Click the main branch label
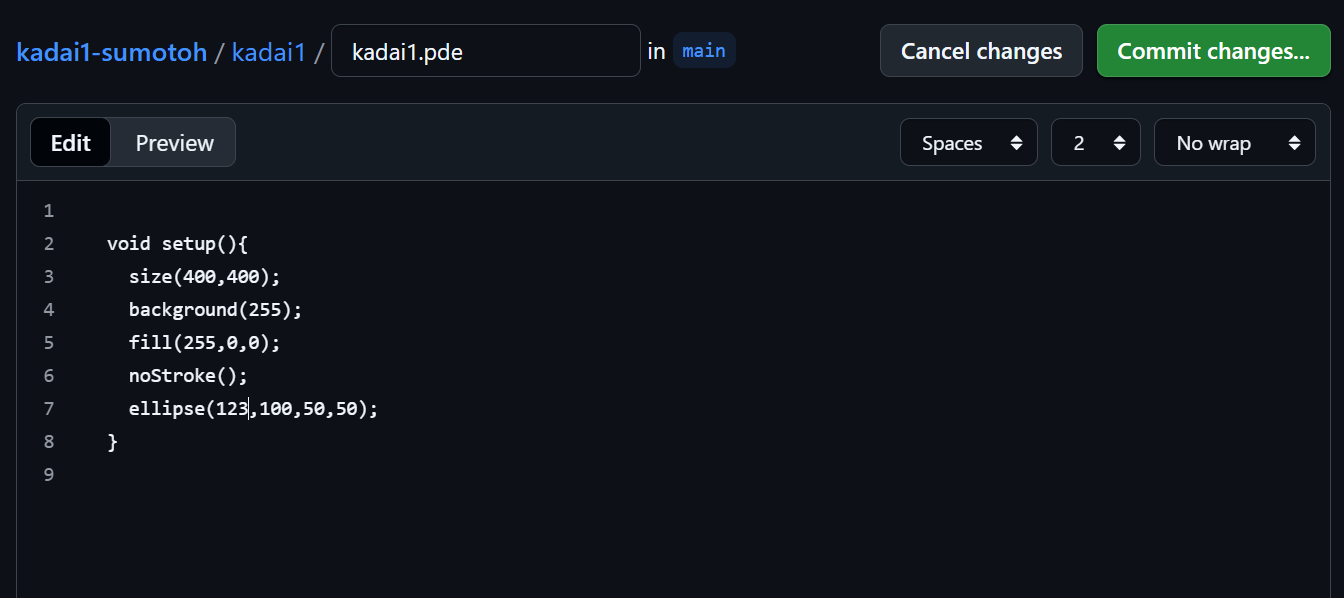 [x=704, y=50]
